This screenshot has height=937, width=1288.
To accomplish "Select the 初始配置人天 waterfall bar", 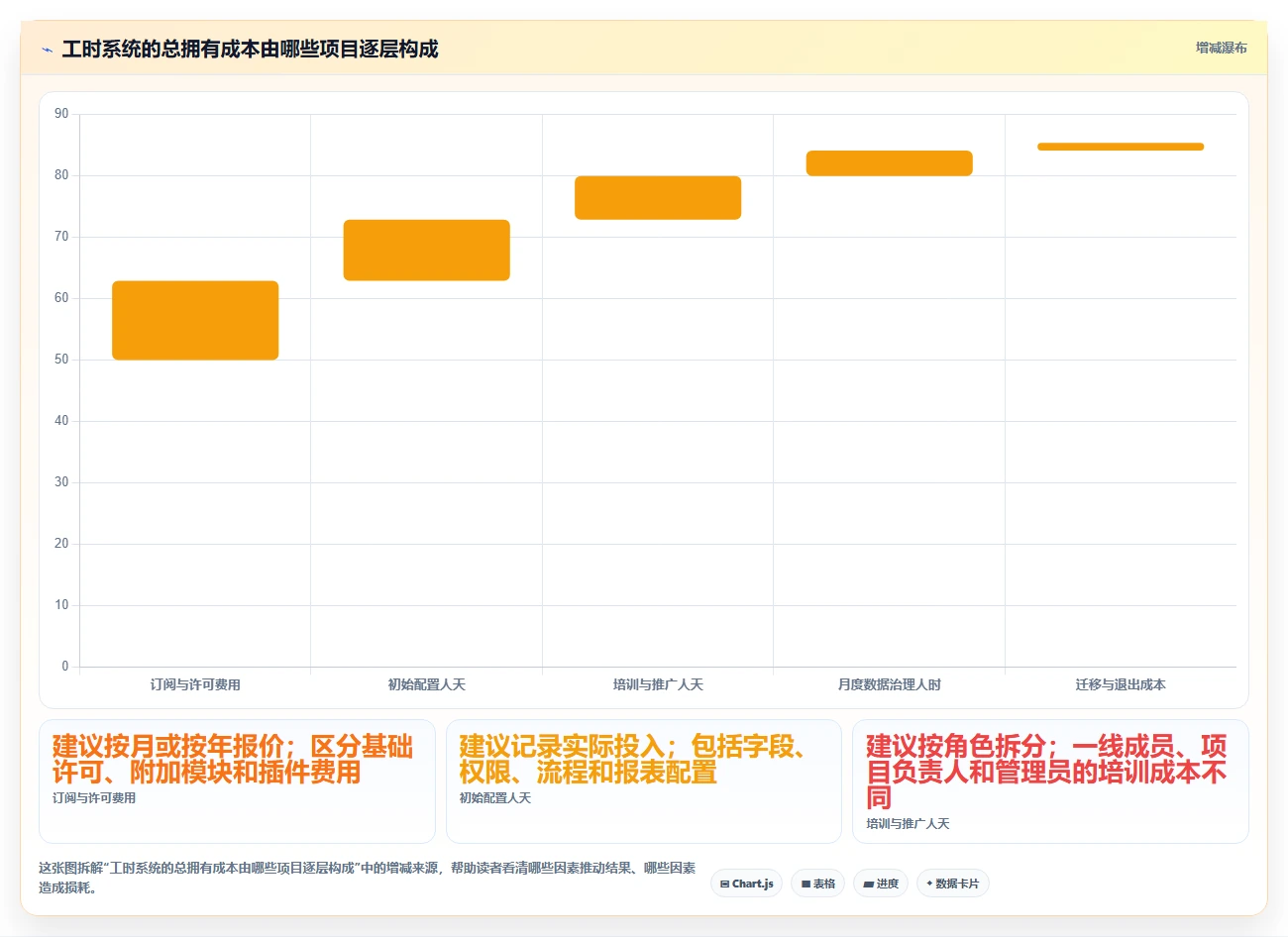I will pos(427,250).
